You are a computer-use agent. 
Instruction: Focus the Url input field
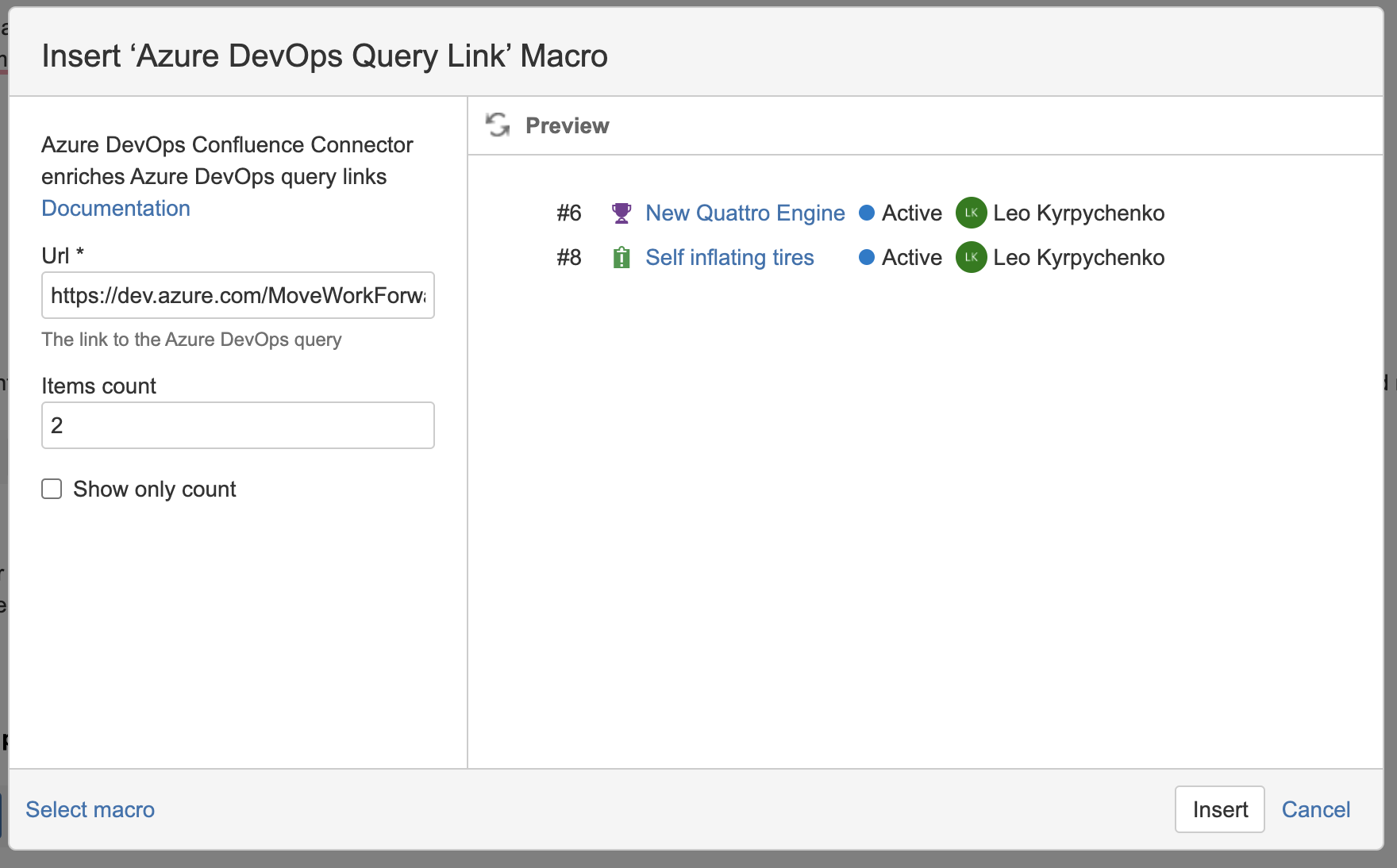point(237,295)
